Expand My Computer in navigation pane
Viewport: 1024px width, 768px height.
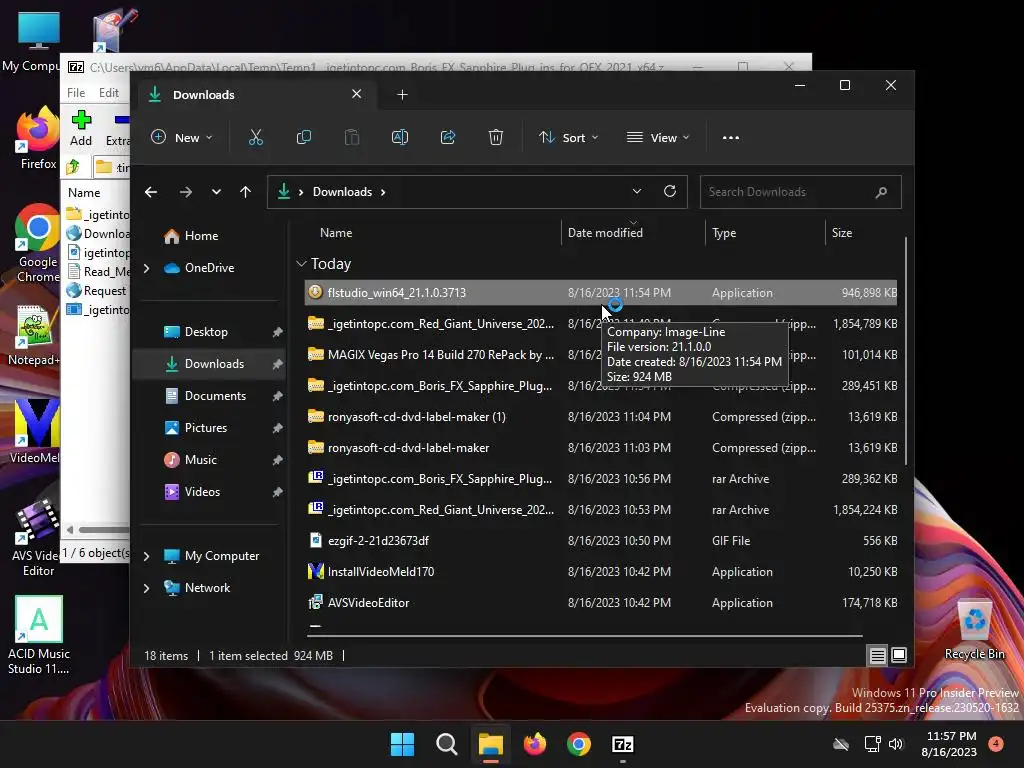pos(146,556)
